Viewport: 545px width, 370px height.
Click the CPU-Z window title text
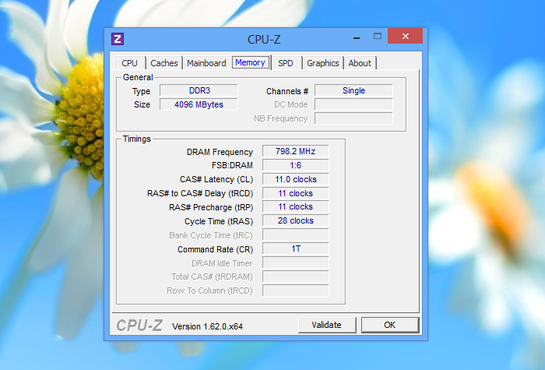point(264,39)
